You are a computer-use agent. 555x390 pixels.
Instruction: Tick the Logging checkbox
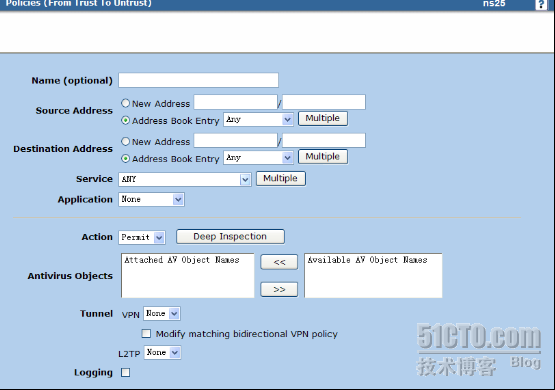click(x=125, y=372)
